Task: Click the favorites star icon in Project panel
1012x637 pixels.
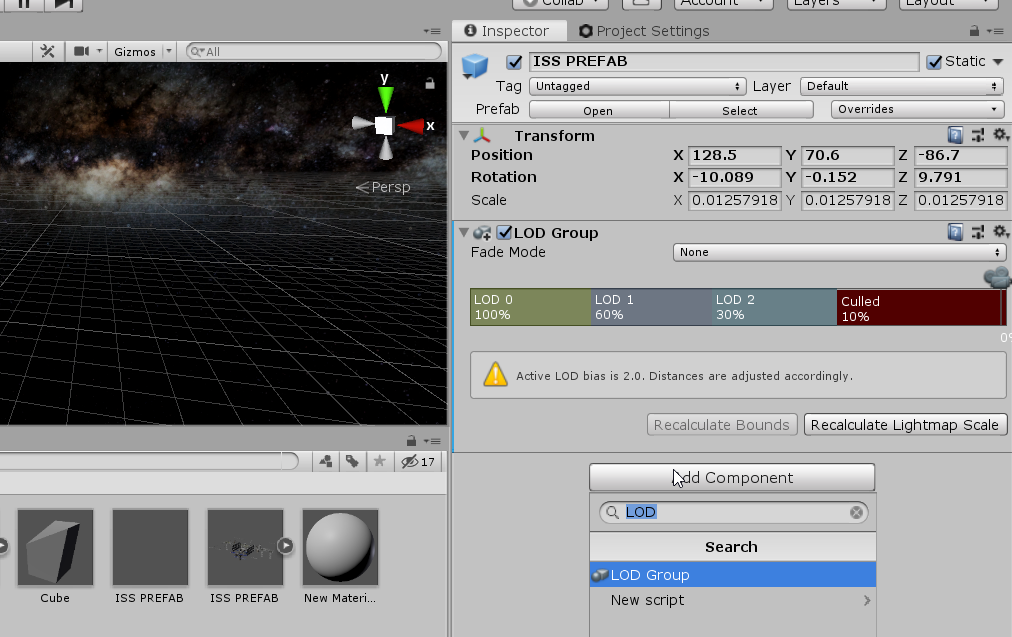Action: point(379,461)
